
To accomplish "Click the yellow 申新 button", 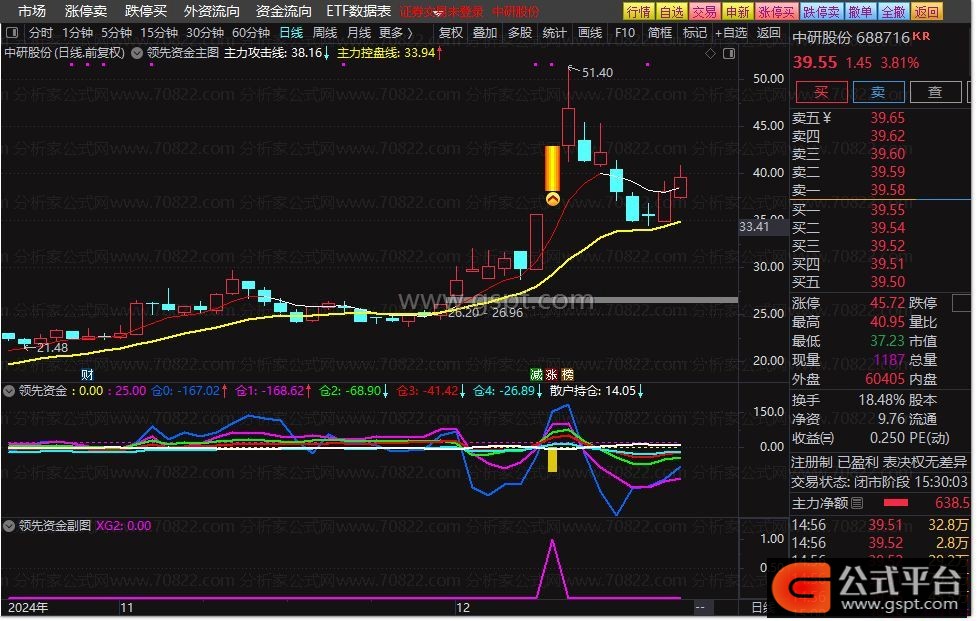I will [x=738, y=11].
